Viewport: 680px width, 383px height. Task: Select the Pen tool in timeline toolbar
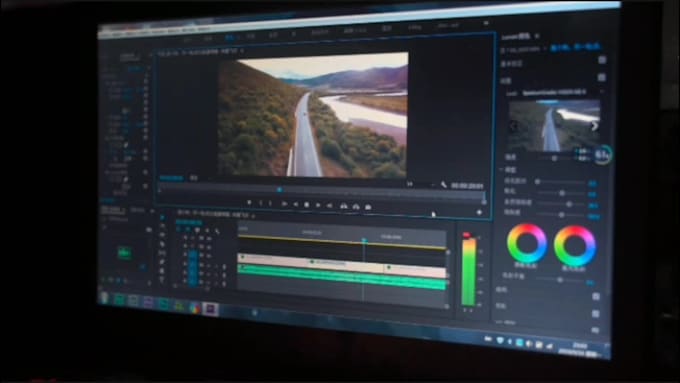click(163, 262)
